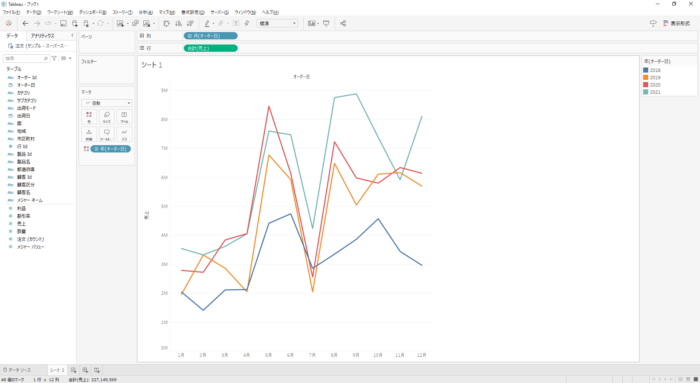700x383 pixels.
Task: Click the undo back arrow in toolbar
Action: click(25, 23)
